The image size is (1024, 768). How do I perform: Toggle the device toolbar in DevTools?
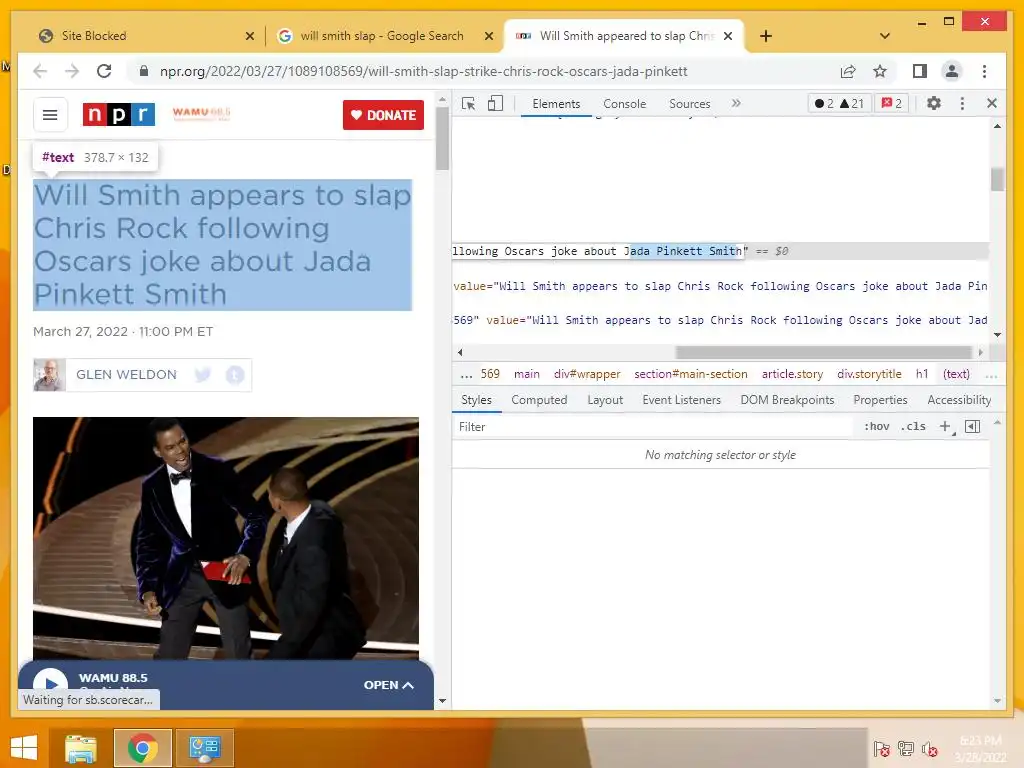click(495, 103)
